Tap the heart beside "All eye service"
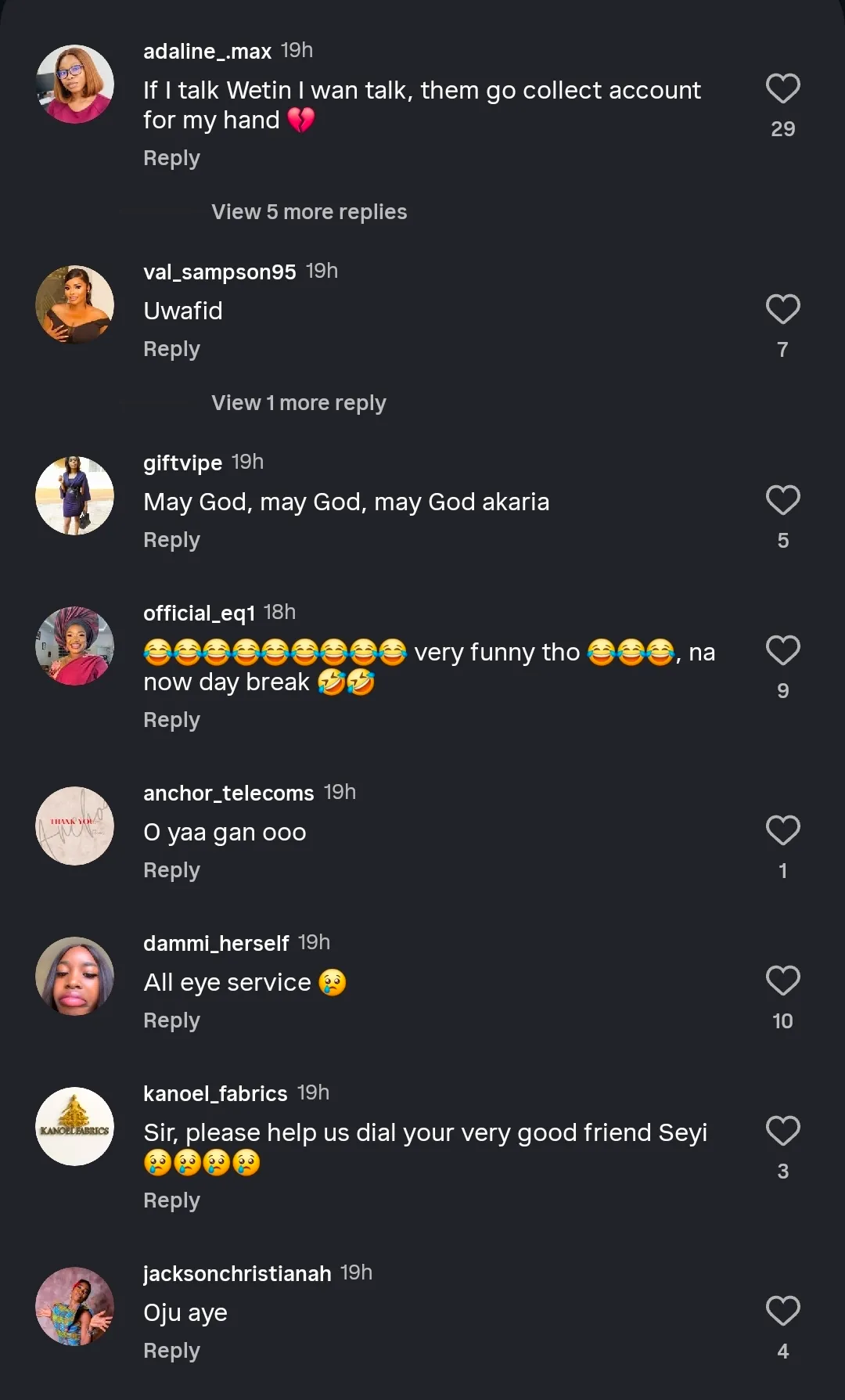This screenshot has height=1400, width=845. coord(782,981)
